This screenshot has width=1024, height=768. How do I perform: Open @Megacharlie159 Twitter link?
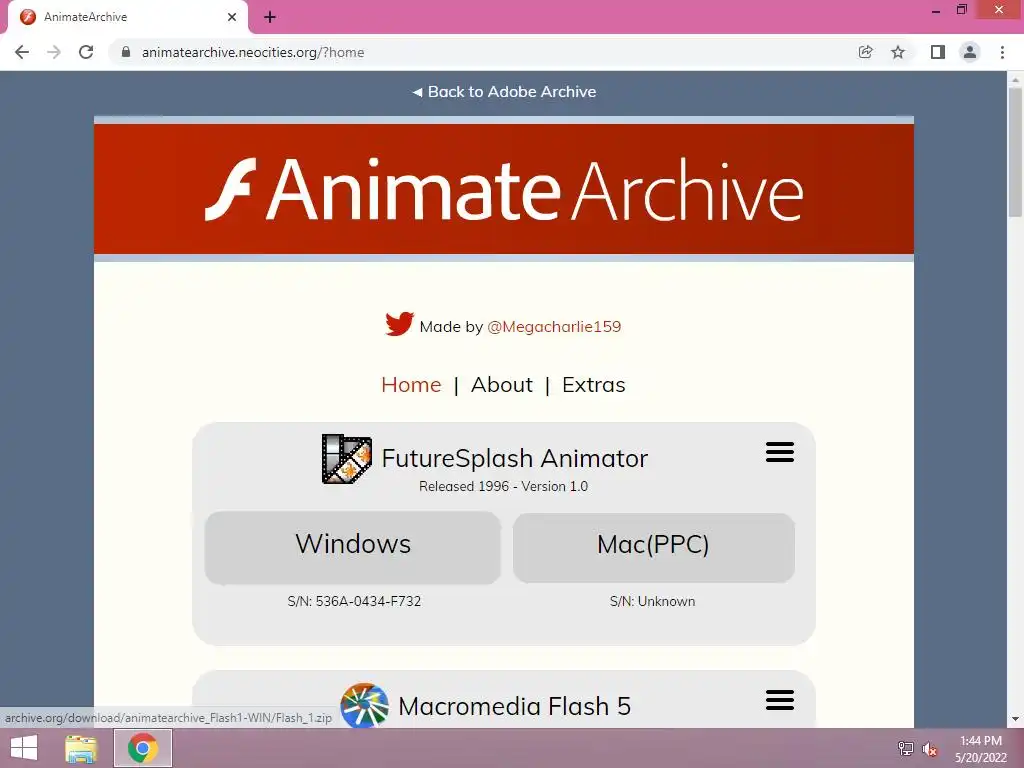[x=554, y=327]
